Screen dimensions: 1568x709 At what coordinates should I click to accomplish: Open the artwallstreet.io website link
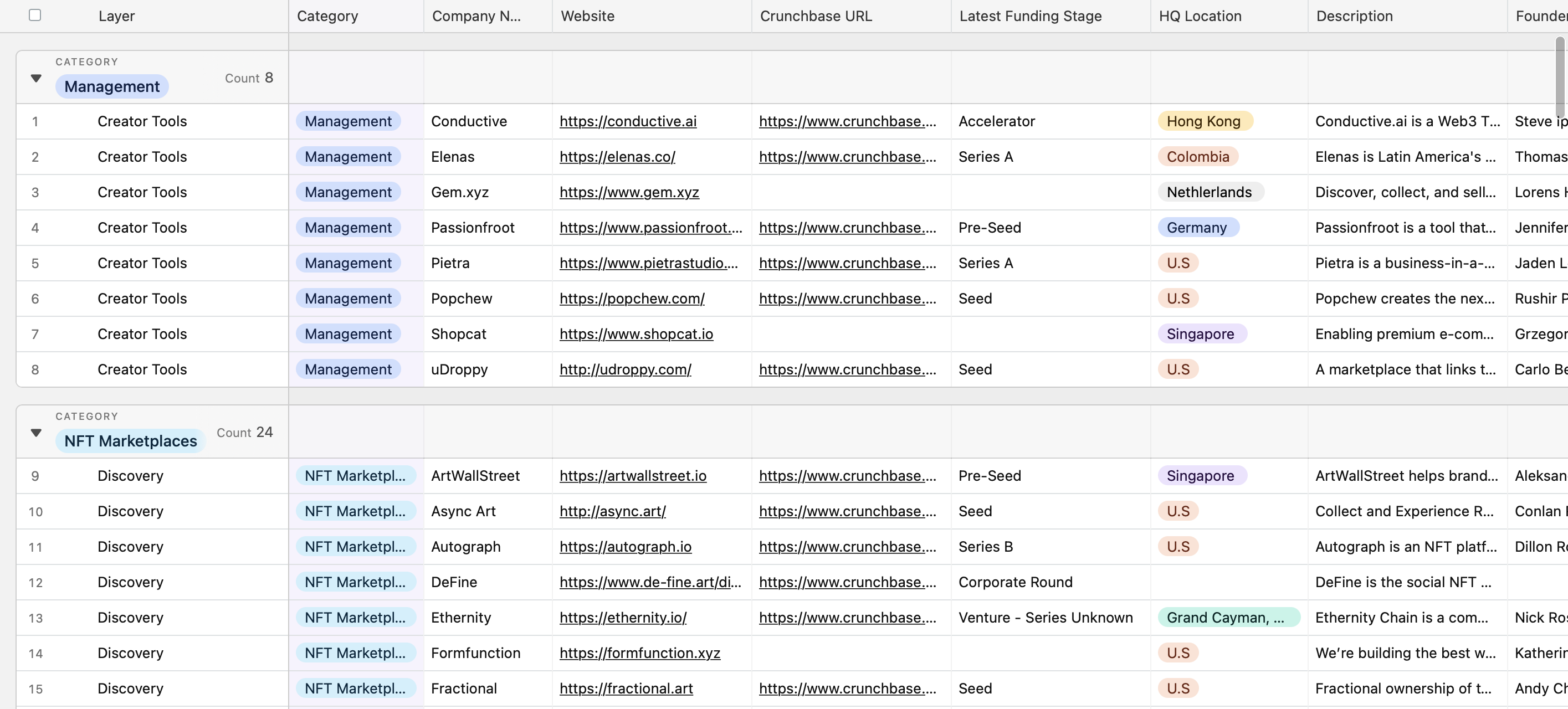tap(632, 476)
